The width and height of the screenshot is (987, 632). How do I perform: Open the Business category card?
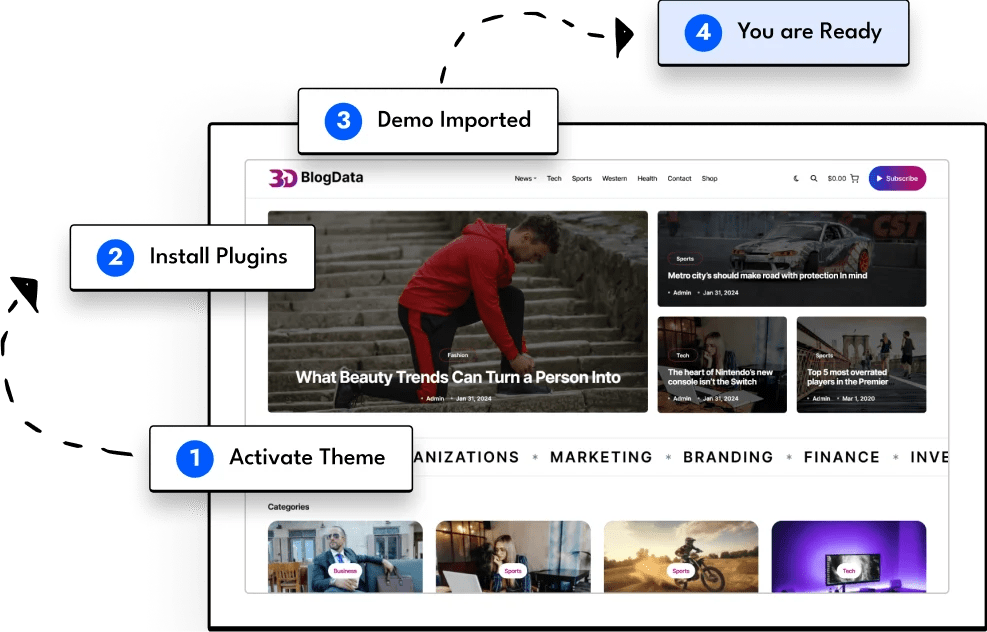click(x=345, y=556)
